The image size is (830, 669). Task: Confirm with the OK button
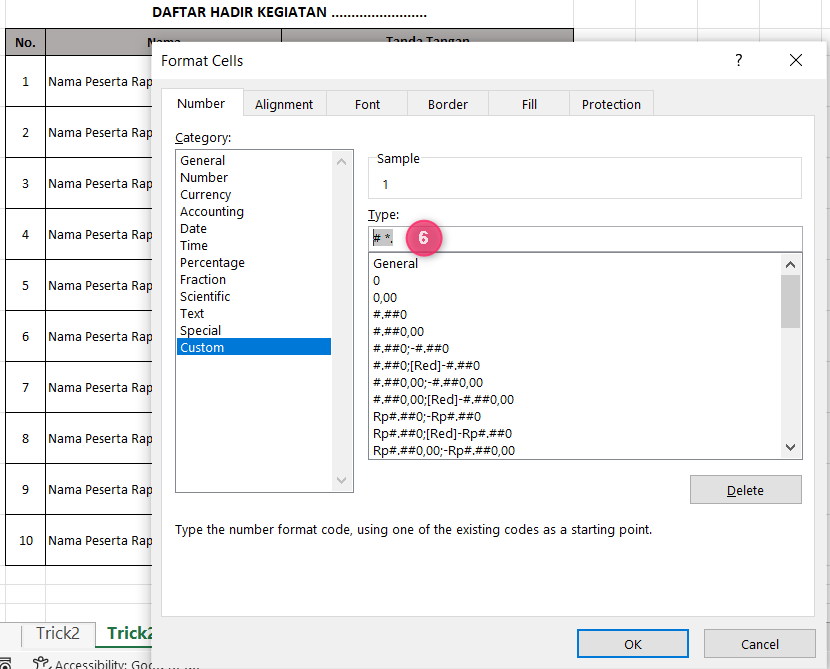click(633, 644)
